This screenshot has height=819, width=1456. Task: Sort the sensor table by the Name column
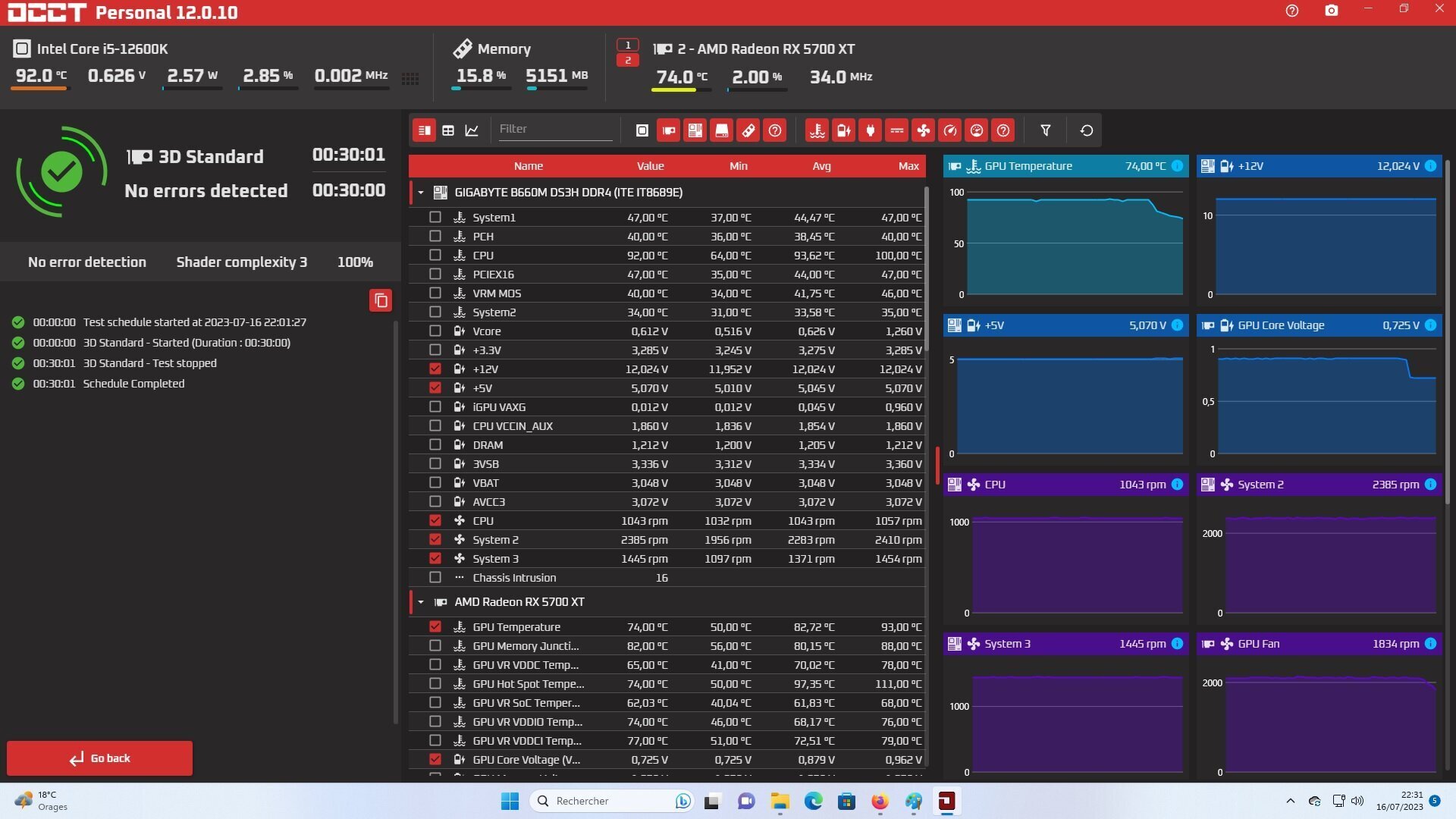[528, 166]
